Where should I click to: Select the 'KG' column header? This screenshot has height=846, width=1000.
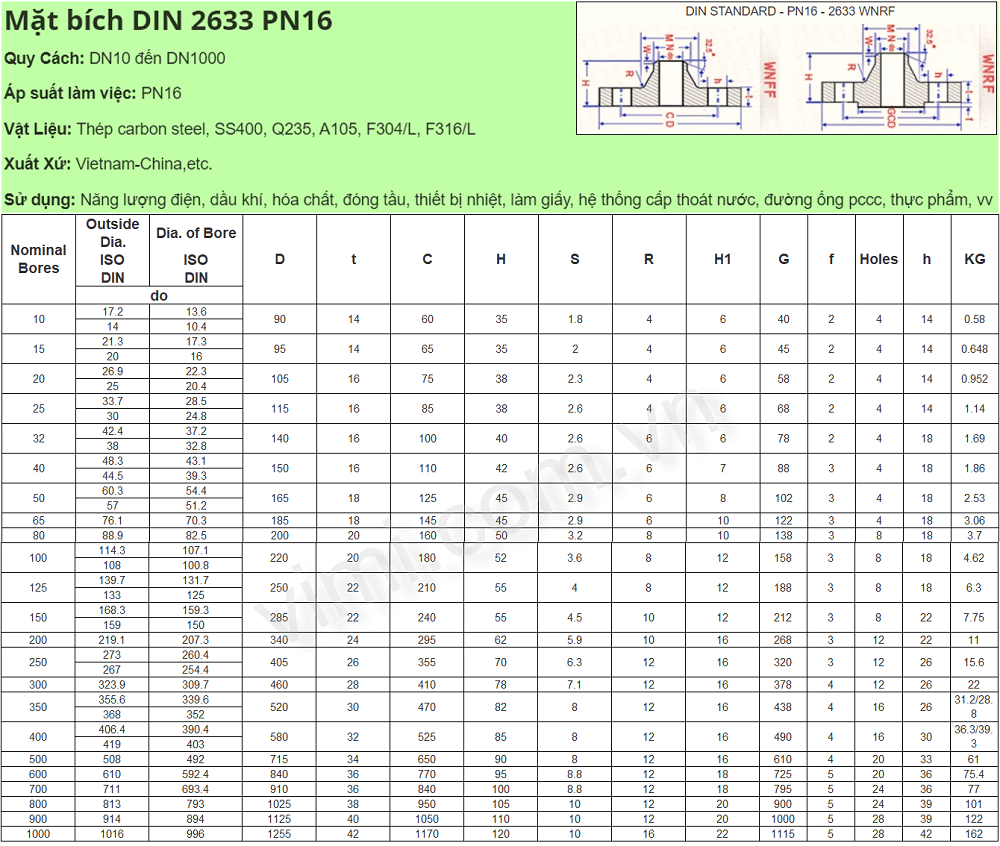974,259
